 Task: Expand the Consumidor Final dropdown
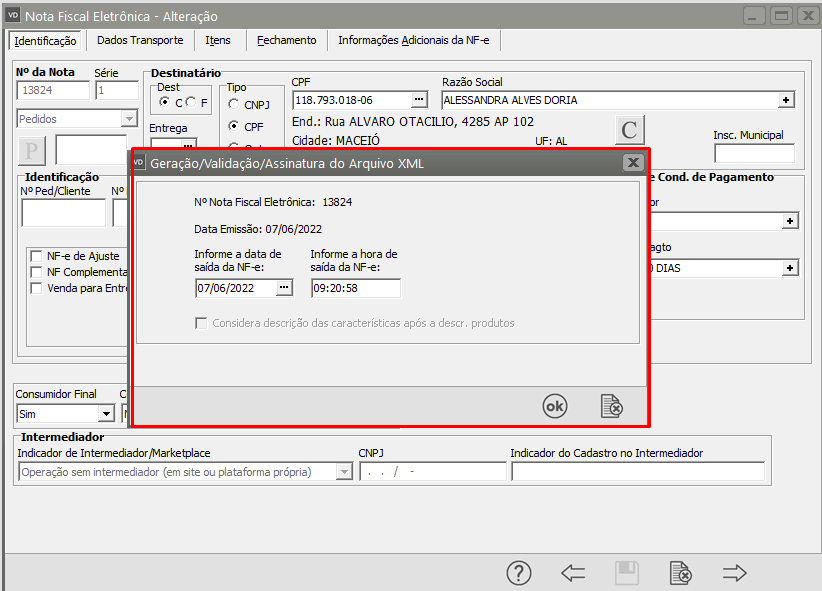pos(106,414)
